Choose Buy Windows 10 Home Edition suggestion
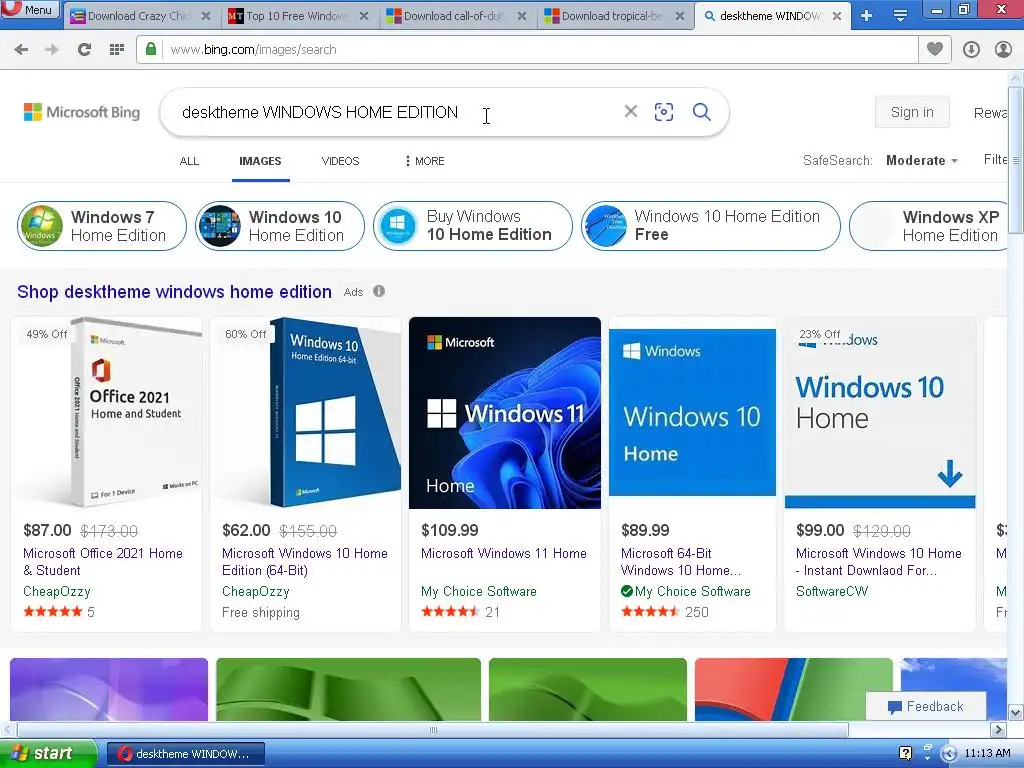This screenshot has height=768, width=1024. point(473,226)
